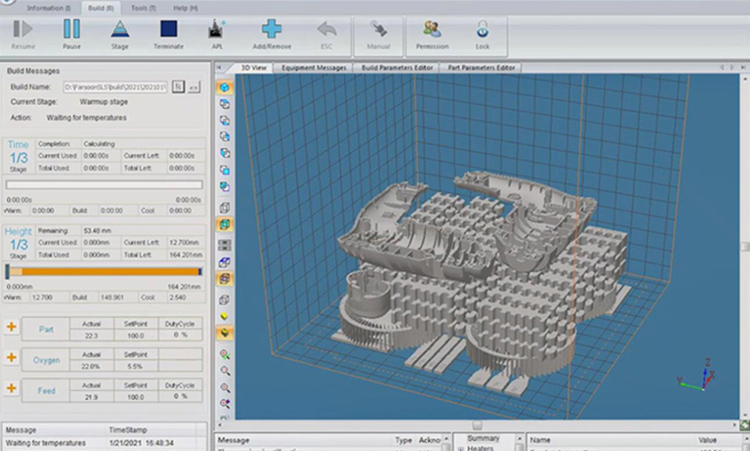The height and width of the screenshot is (451, 750).
Task: Pause the current build
Action: [x=72, y=34]
